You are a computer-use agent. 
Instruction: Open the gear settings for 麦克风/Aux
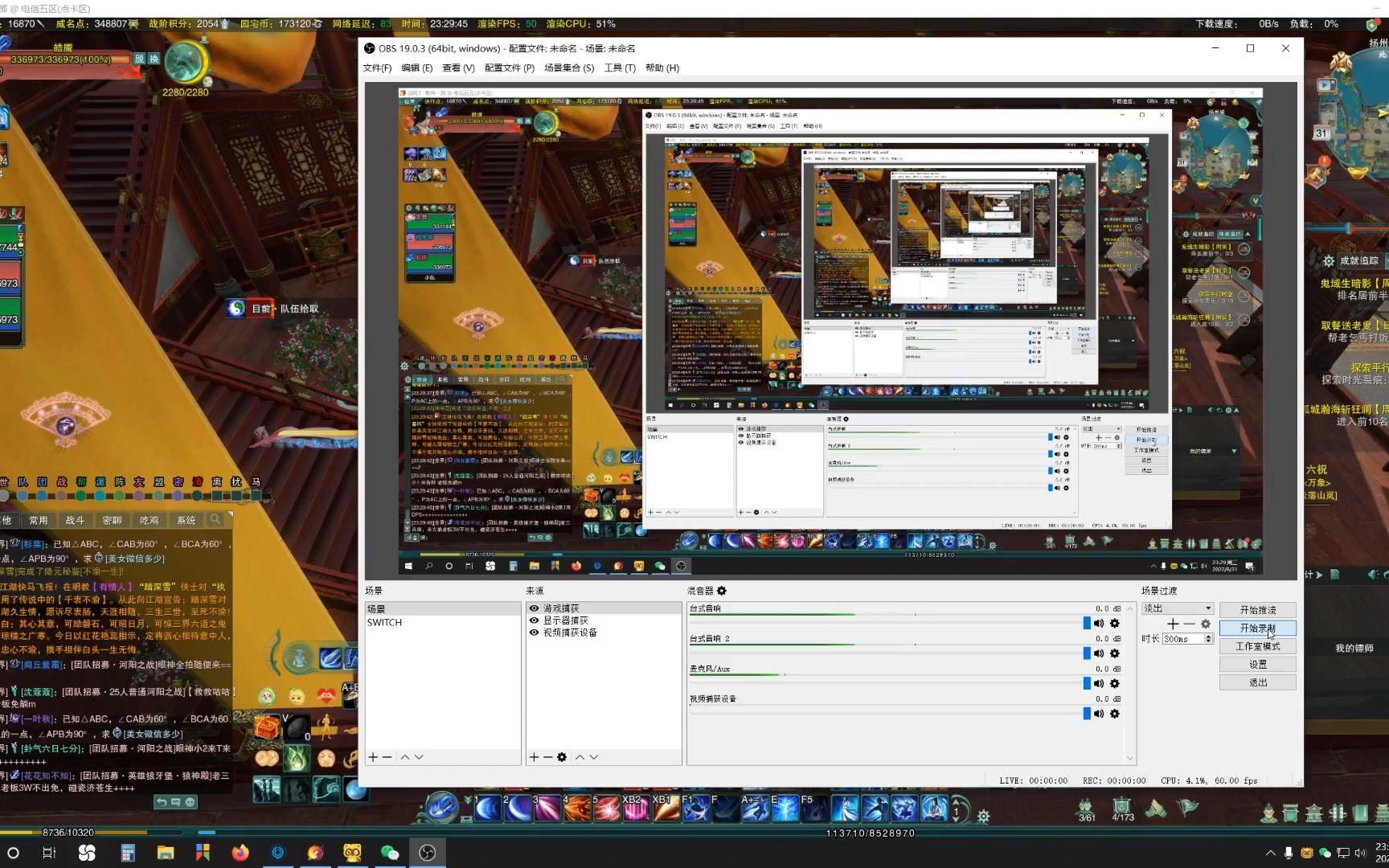(1115, 684)
